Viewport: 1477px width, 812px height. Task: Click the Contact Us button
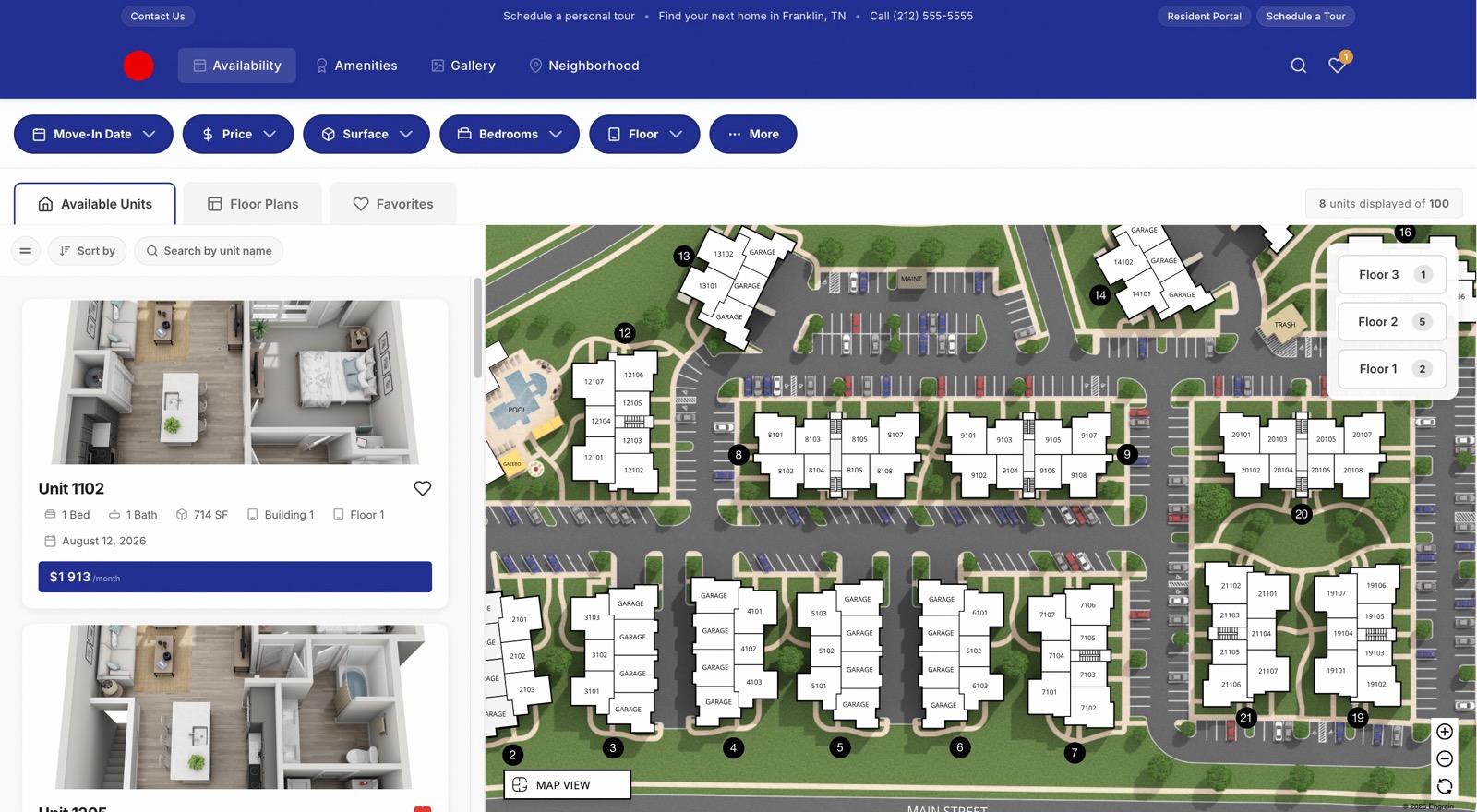tap(158, 16)
